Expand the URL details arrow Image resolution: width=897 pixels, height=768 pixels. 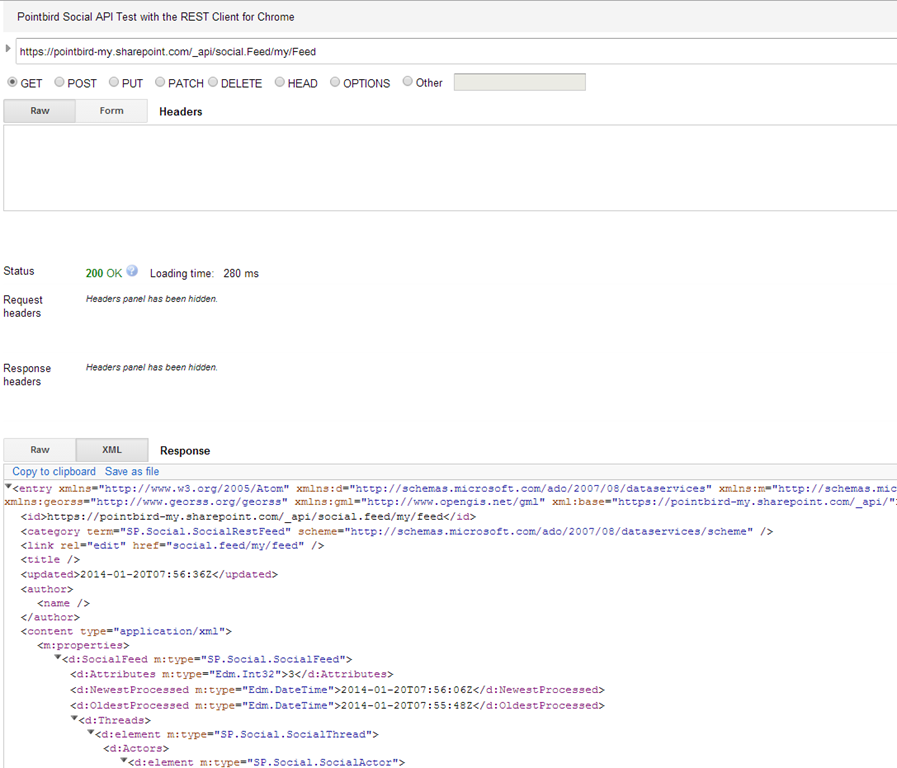pos(7,49)
